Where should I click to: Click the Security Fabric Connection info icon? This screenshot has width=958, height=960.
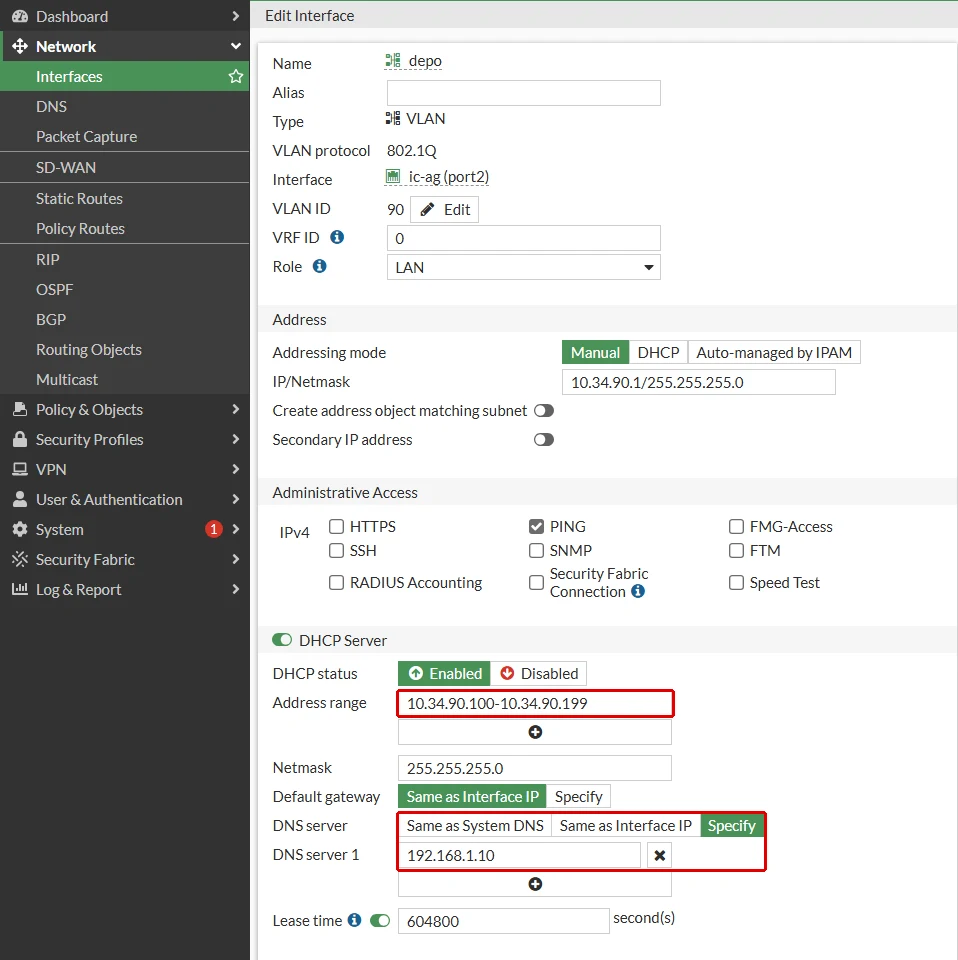tap(638, 591)
